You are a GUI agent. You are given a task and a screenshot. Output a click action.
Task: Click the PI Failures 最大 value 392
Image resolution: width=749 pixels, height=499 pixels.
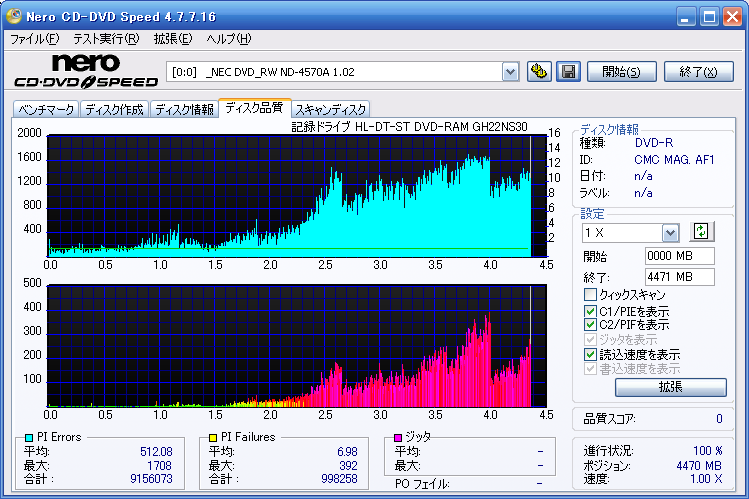click(x=348, y=466)
